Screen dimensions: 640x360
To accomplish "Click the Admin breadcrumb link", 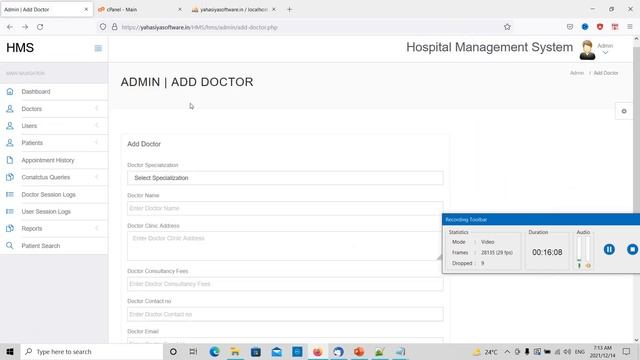I will point(577,73).
